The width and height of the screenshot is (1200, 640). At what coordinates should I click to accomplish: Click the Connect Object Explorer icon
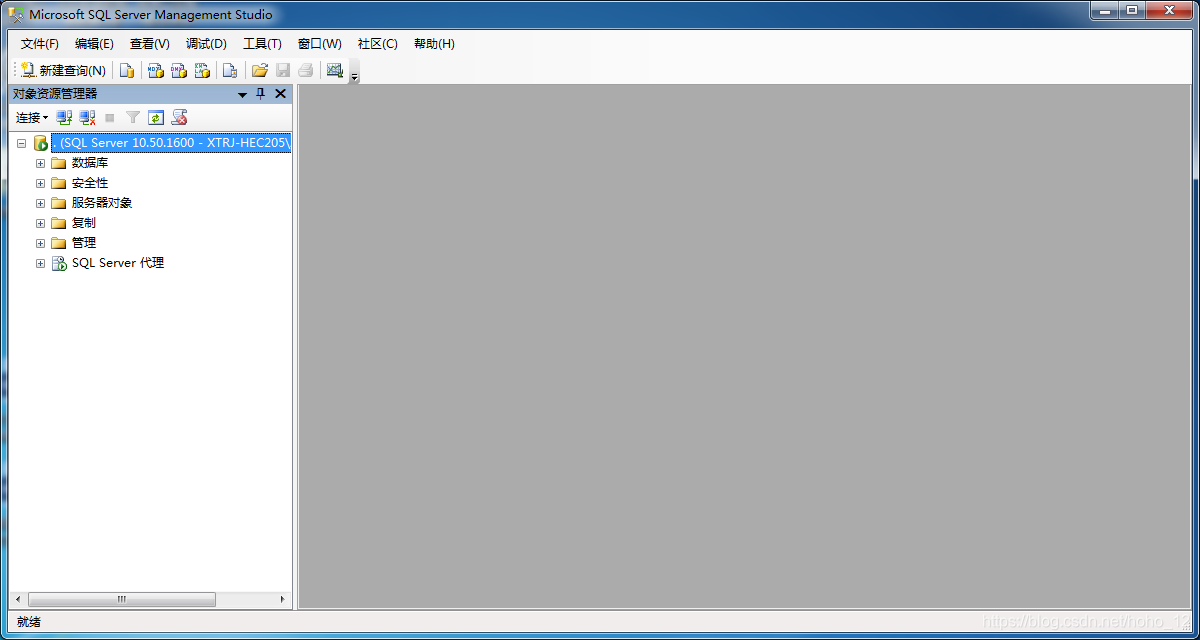pyautogui.click(x=64, y=118)
